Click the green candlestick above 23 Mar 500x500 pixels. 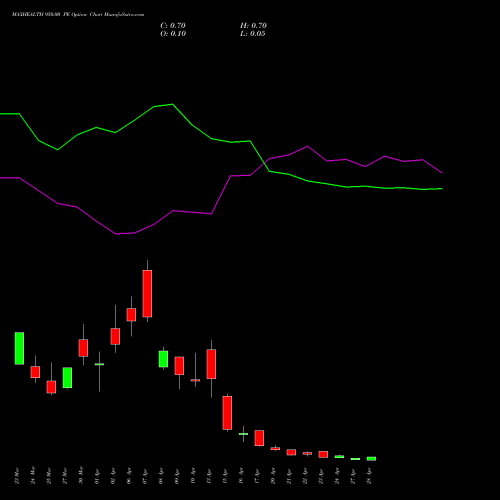[19, 348]
